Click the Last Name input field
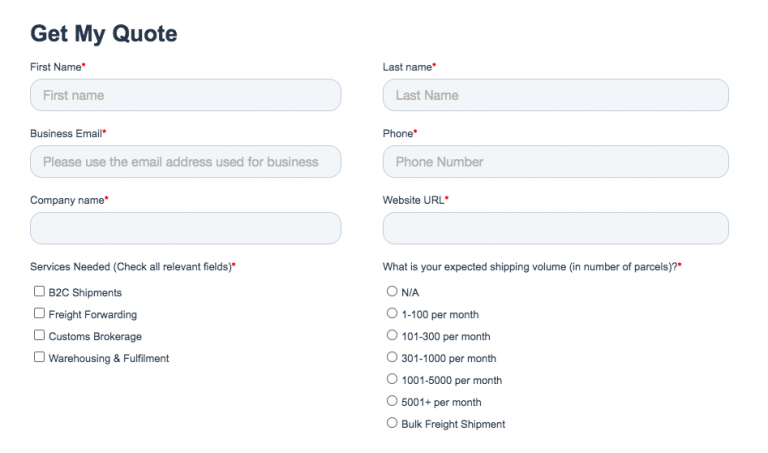 tap(555, 95)
